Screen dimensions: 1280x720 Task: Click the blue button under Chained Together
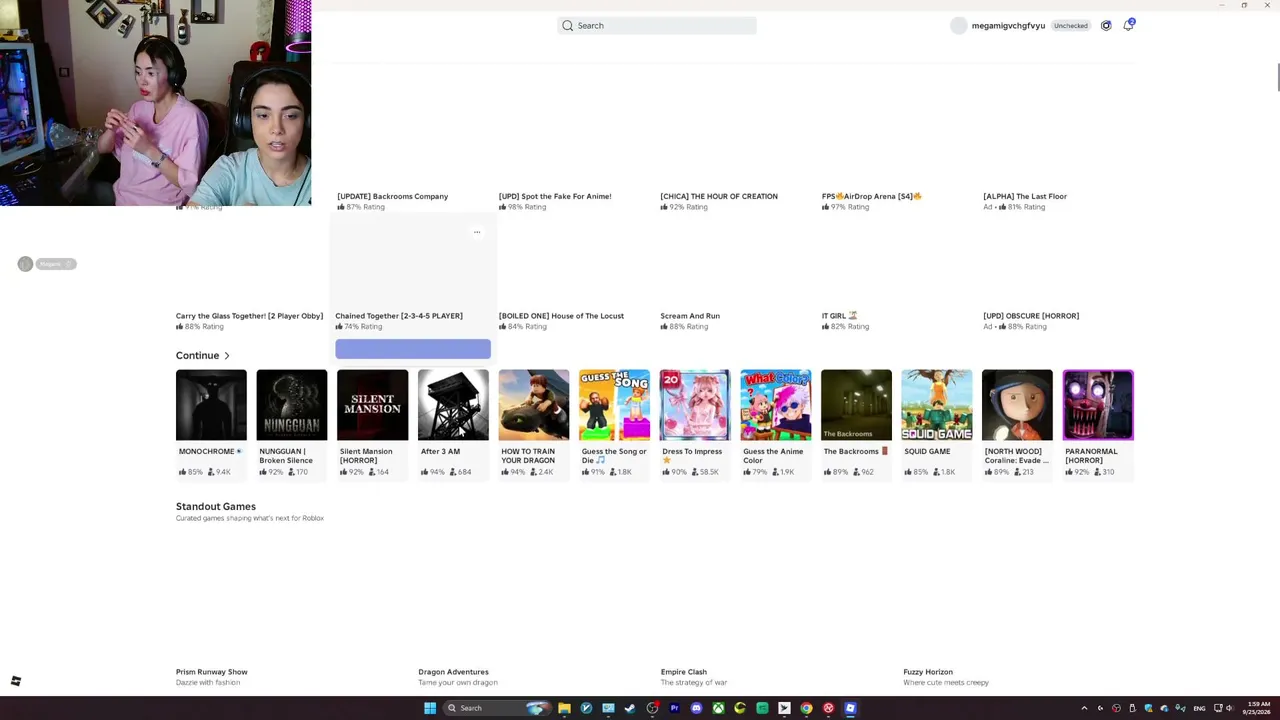(x=413, y=348)
